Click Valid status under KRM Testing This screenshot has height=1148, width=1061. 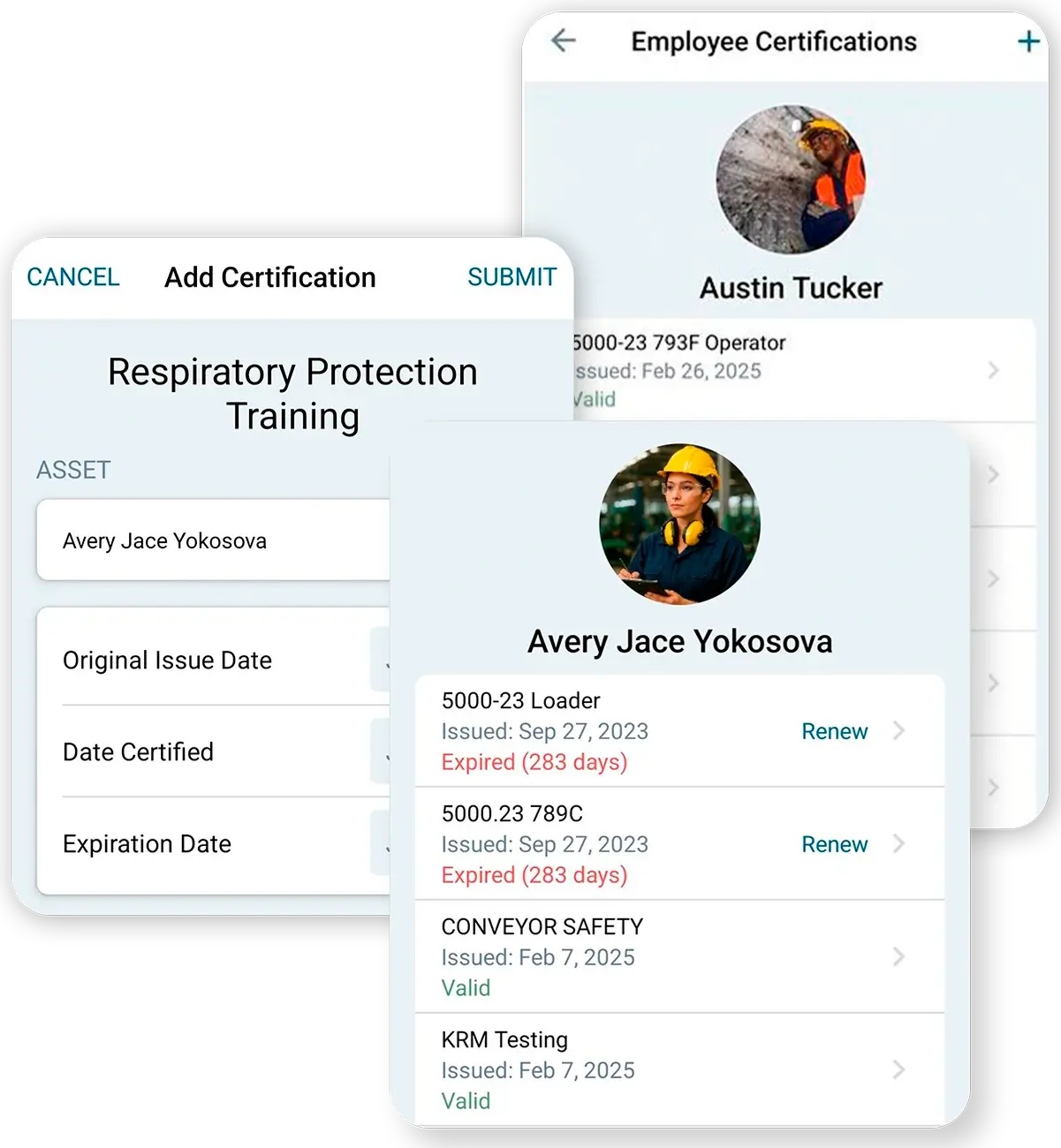(x=466, y=1101)
